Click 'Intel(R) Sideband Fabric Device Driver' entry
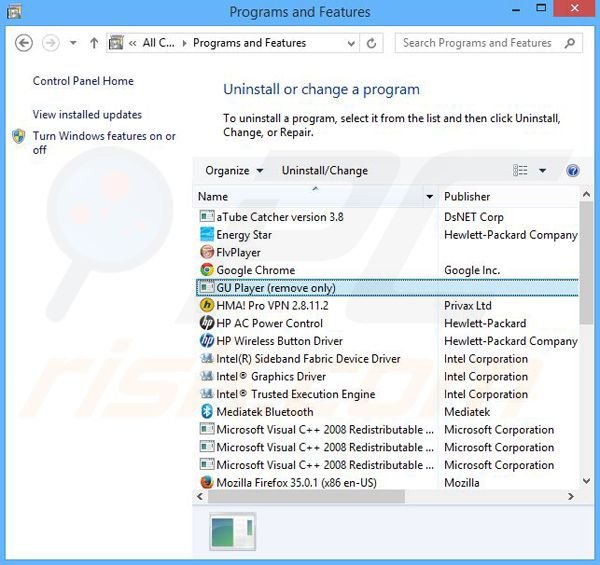The width and height of the screenshot is (600, 565). click(308, 358)
